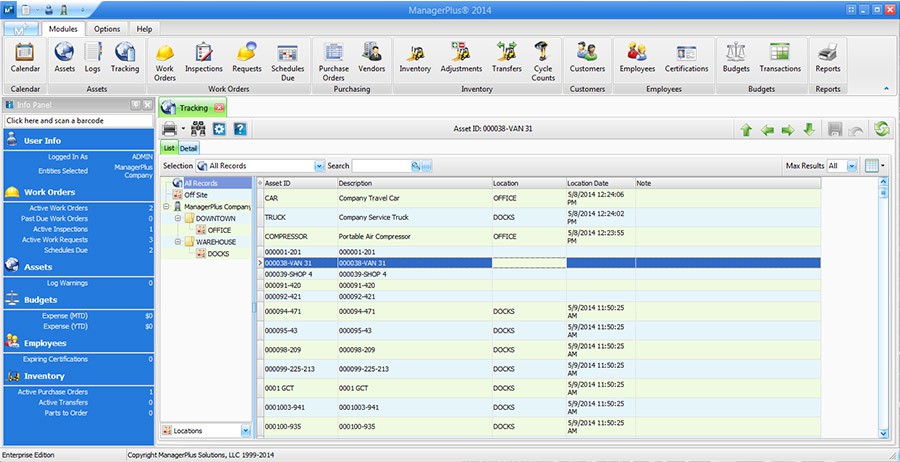Click Expiring Certifications in Info Panel
The image size is (900, 462).
tap(56, 359)
